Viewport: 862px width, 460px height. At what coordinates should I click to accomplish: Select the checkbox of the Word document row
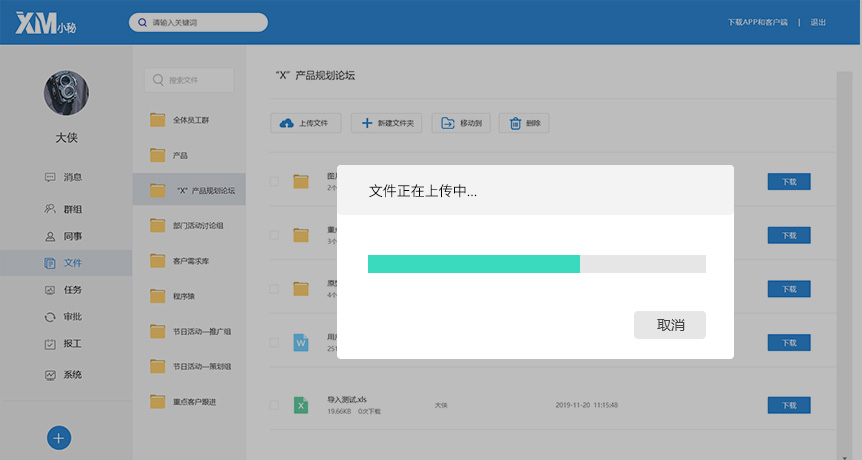coord(274,343)
